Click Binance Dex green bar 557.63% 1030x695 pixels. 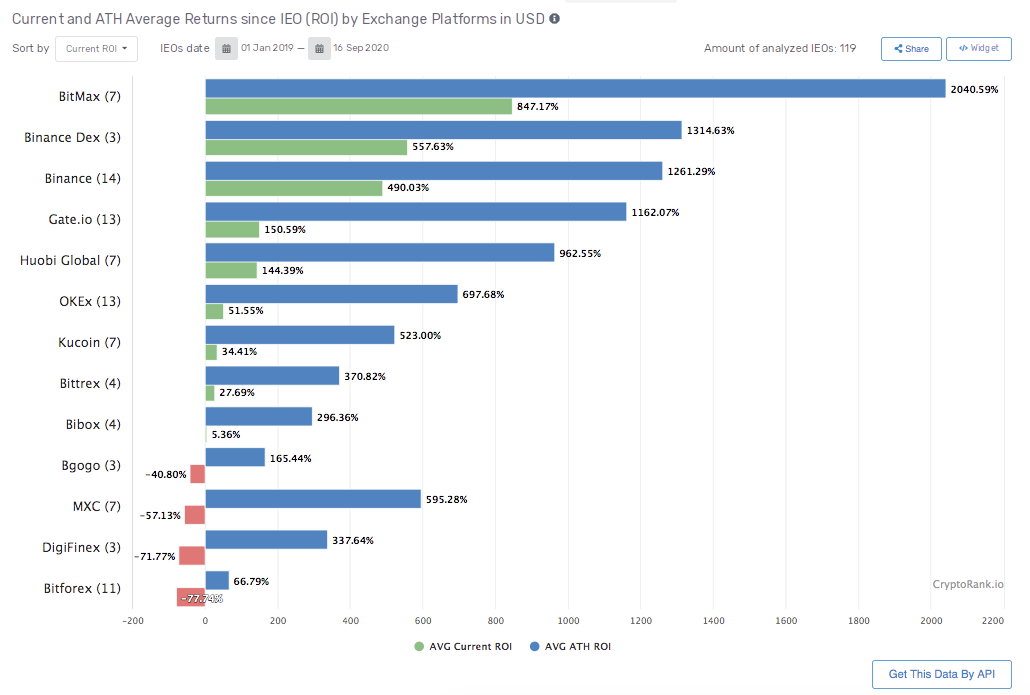tap(306, 147)
